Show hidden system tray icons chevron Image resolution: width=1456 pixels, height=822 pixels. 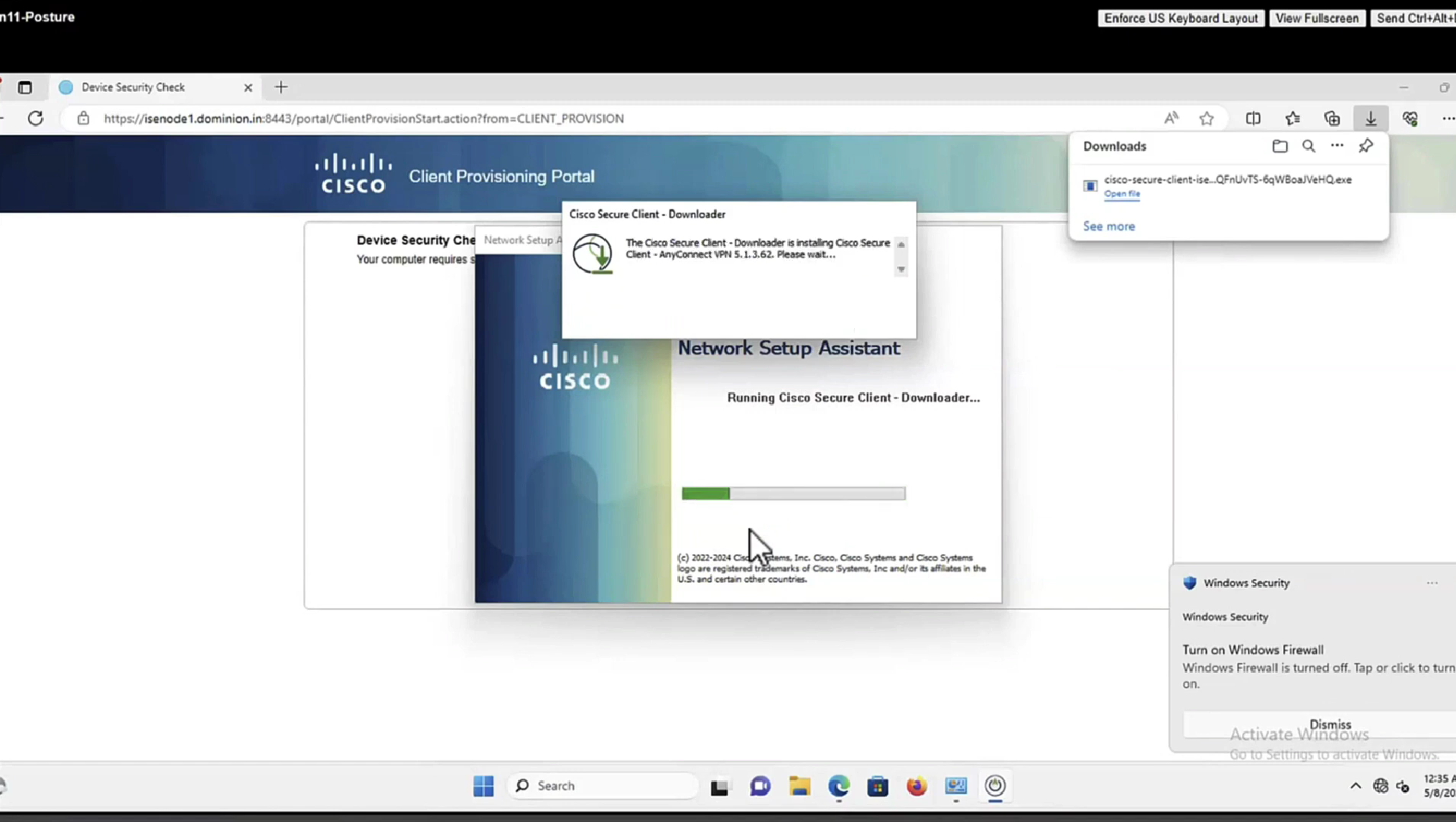[x=1355, y=786]
